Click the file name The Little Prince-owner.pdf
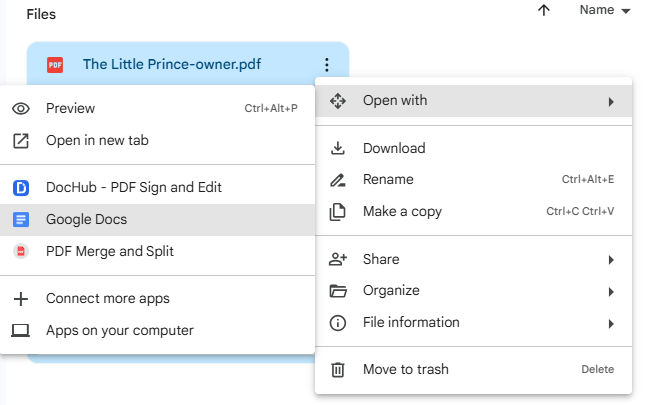This screenshot has width=653, height=405. point(172,65)
